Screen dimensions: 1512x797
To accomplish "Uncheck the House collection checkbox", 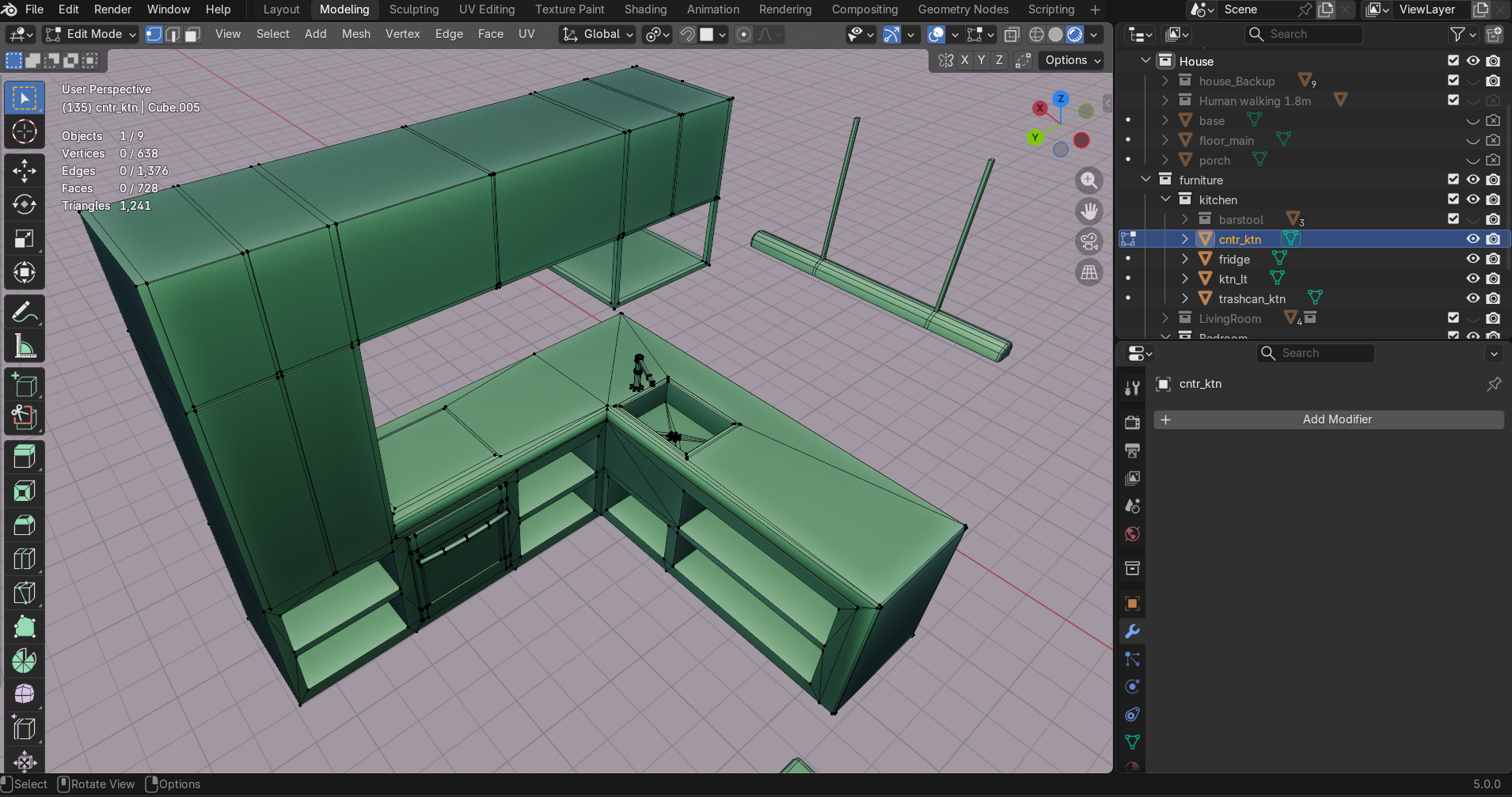I will pos(1453,61).
